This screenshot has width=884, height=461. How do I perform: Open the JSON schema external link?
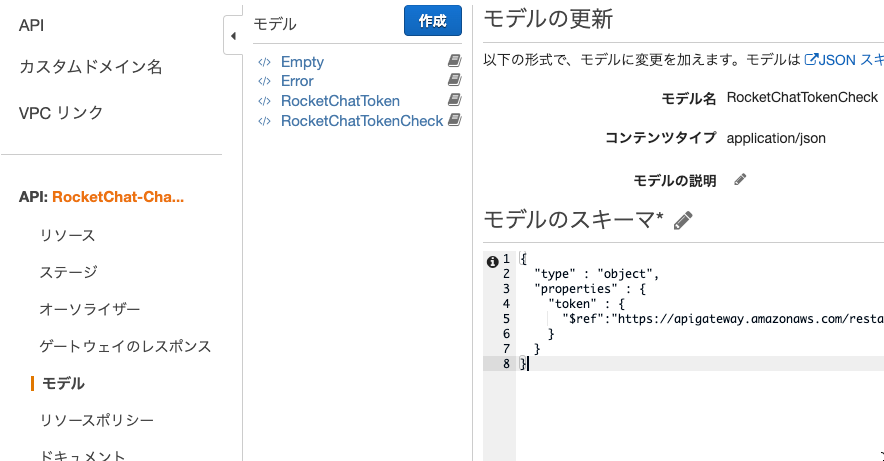tap(844, 60)
